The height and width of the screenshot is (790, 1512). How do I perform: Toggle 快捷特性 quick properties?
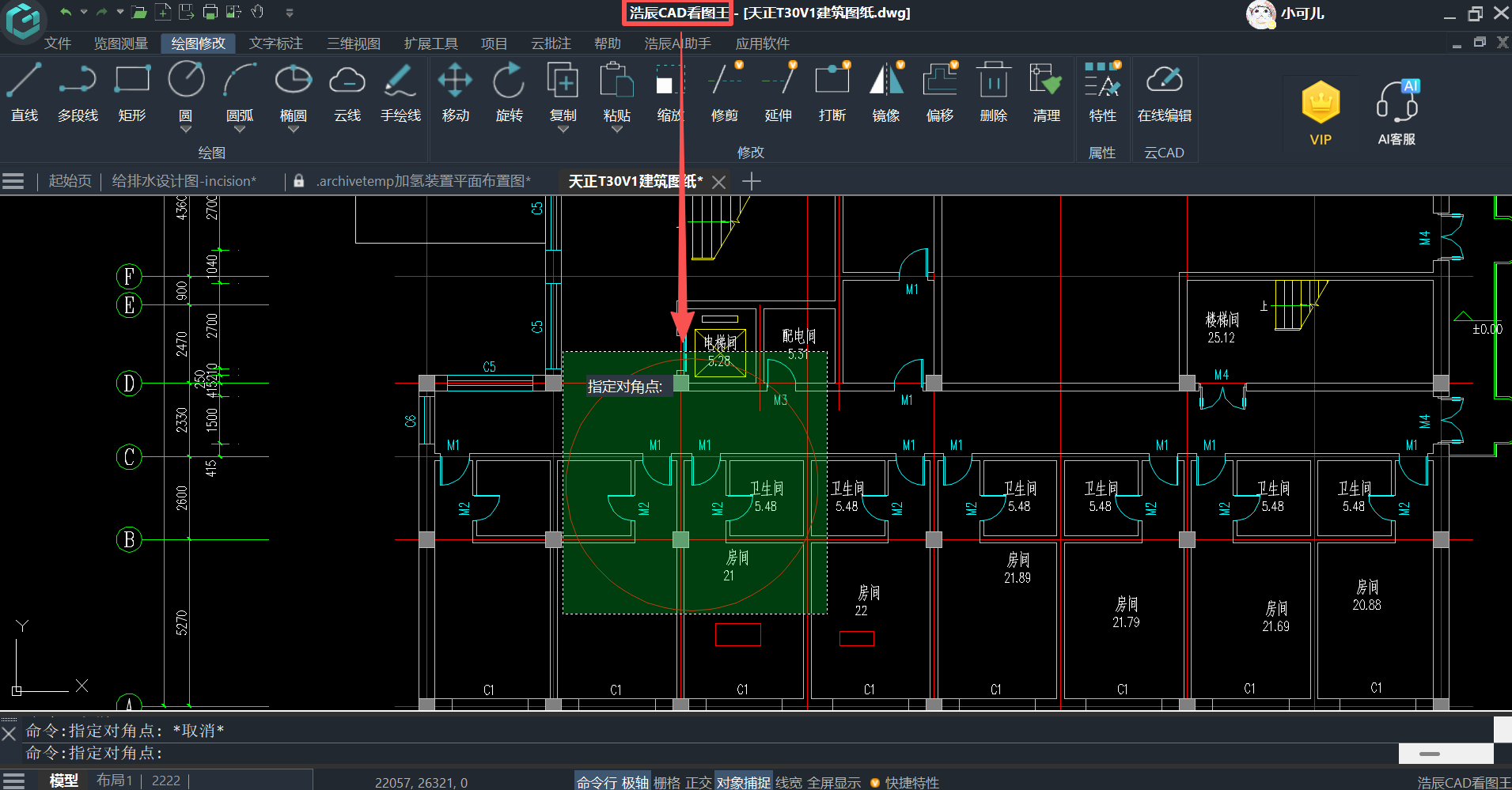point(911,782)
